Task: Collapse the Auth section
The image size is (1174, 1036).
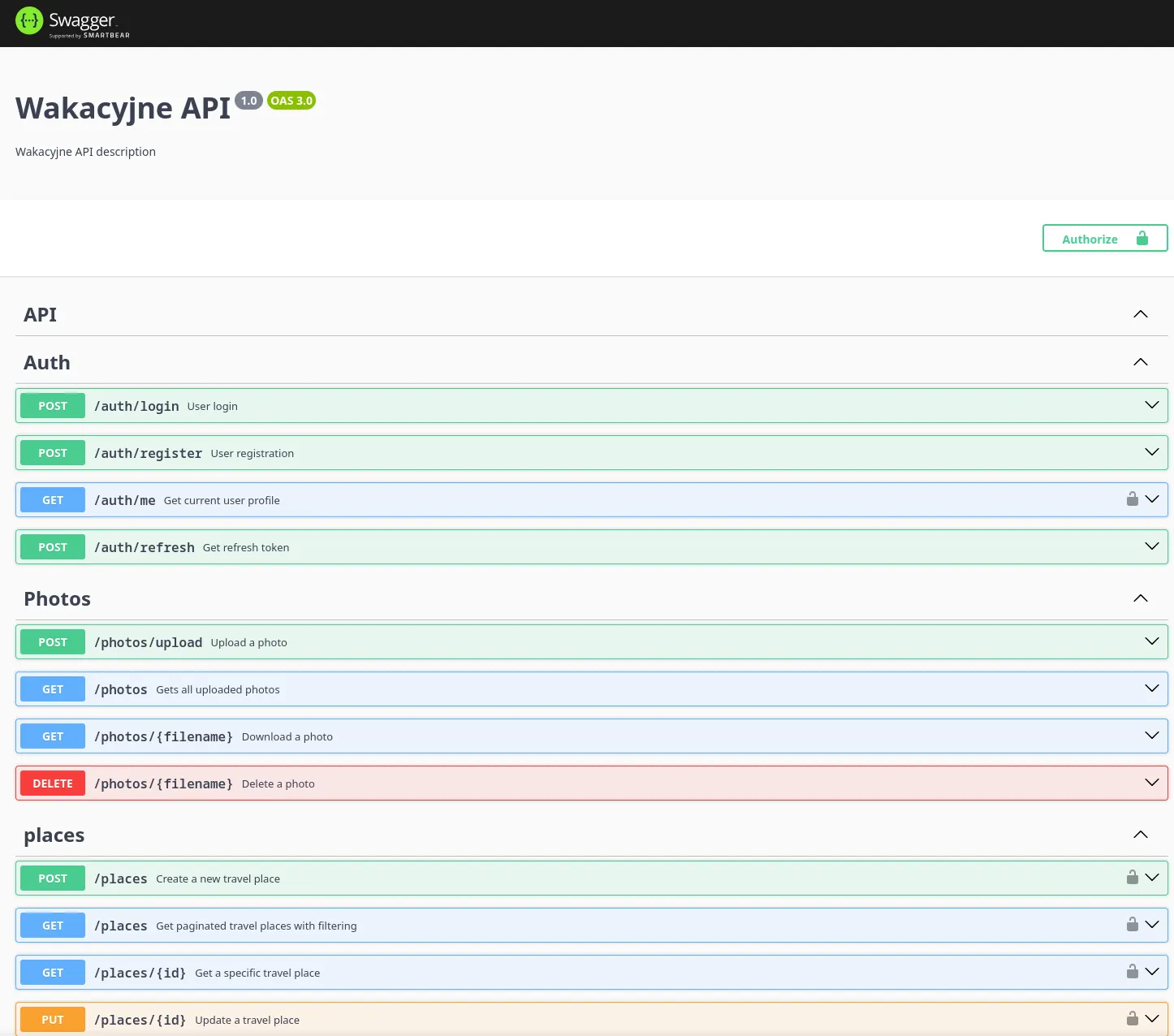Action: point(1141,361)
